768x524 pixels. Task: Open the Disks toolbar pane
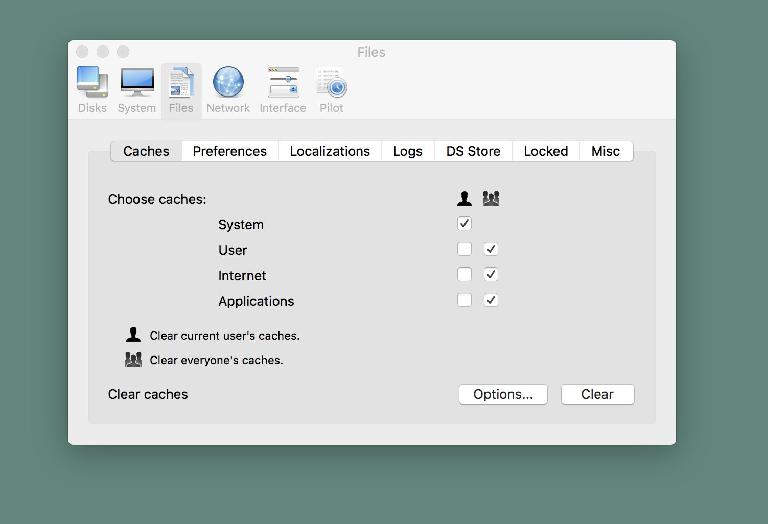92,90
